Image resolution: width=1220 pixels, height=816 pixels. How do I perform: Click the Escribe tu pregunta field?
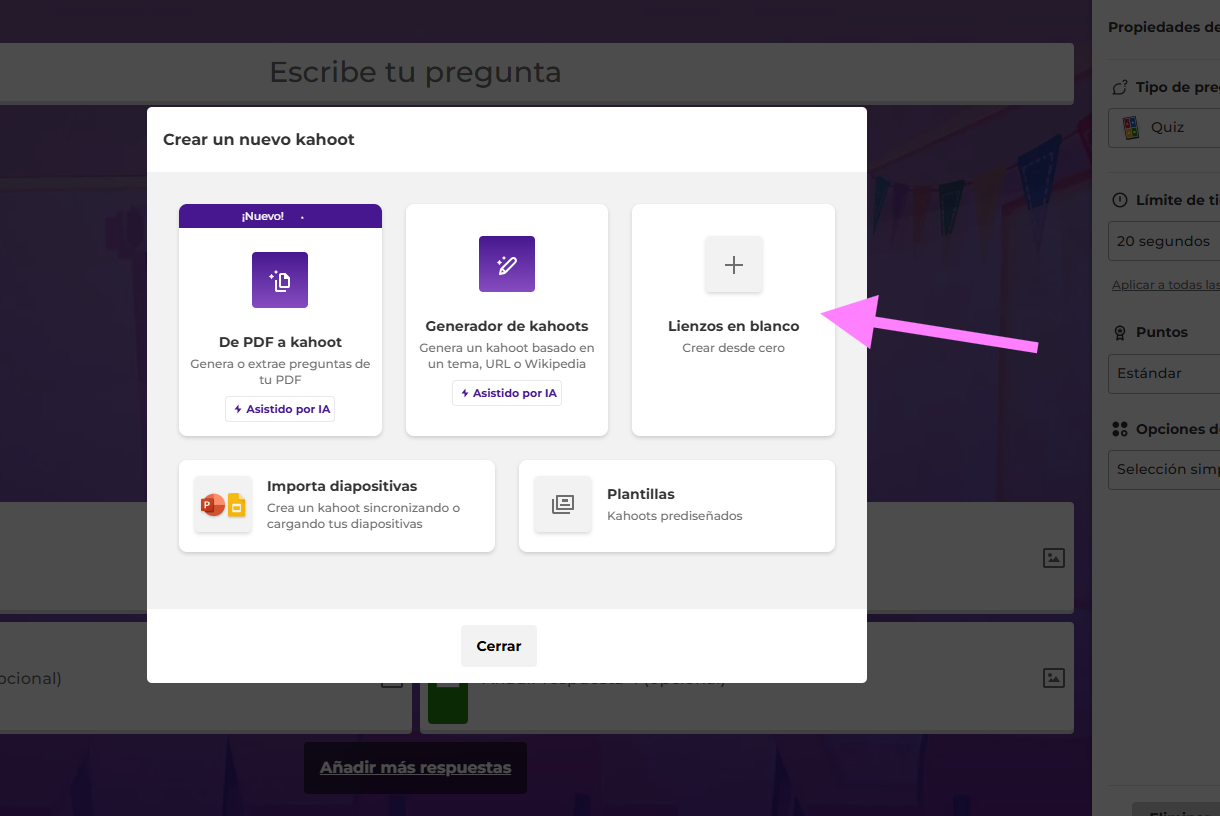click(x=537, y=73)
